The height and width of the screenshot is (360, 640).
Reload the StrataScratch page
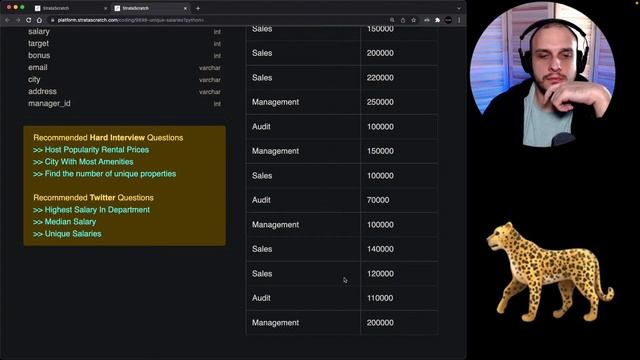[29, 20]
